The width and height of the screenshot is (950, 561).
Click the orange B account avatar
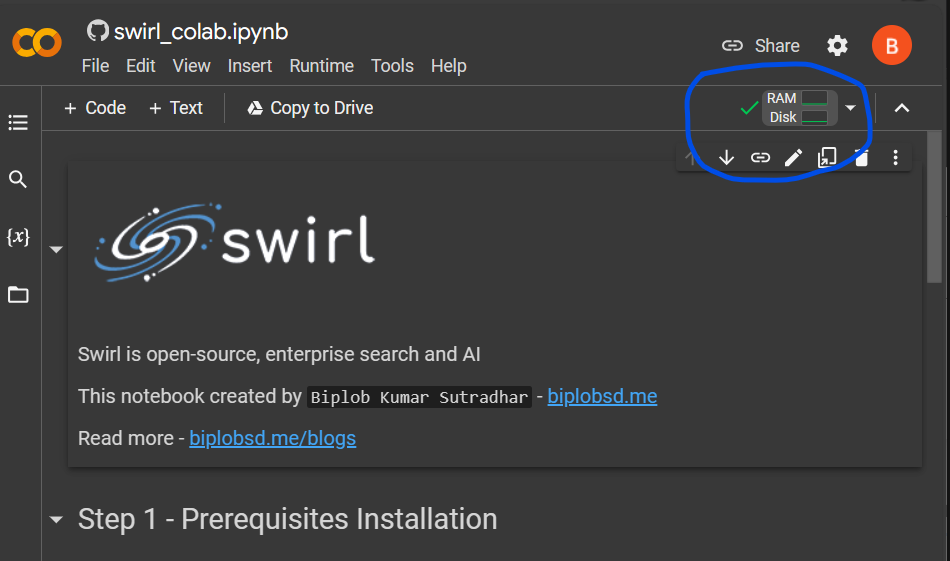coord(891,45)
